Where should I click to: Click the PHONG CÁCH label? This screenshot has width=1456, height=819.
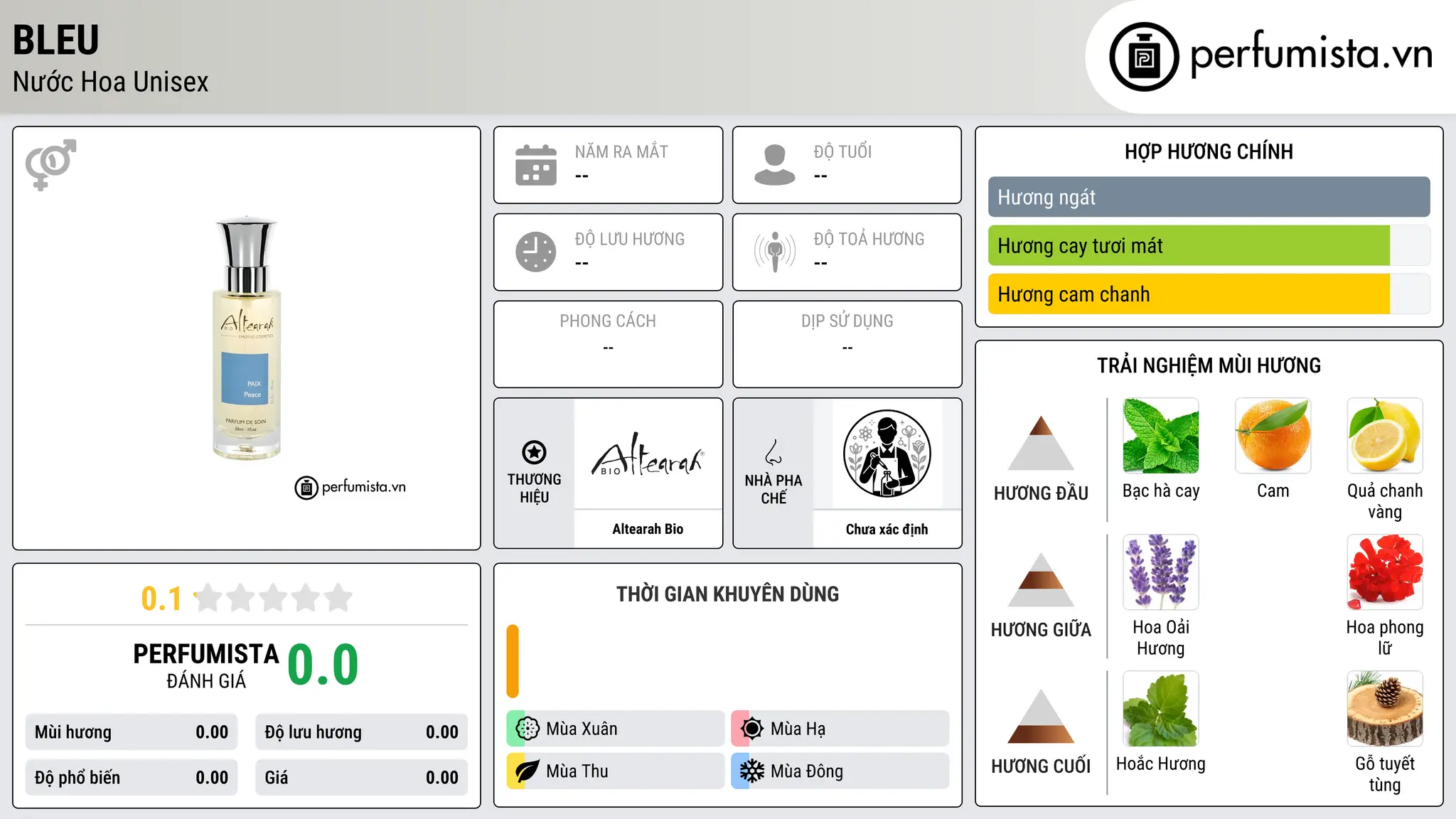[x=608, y=321]
